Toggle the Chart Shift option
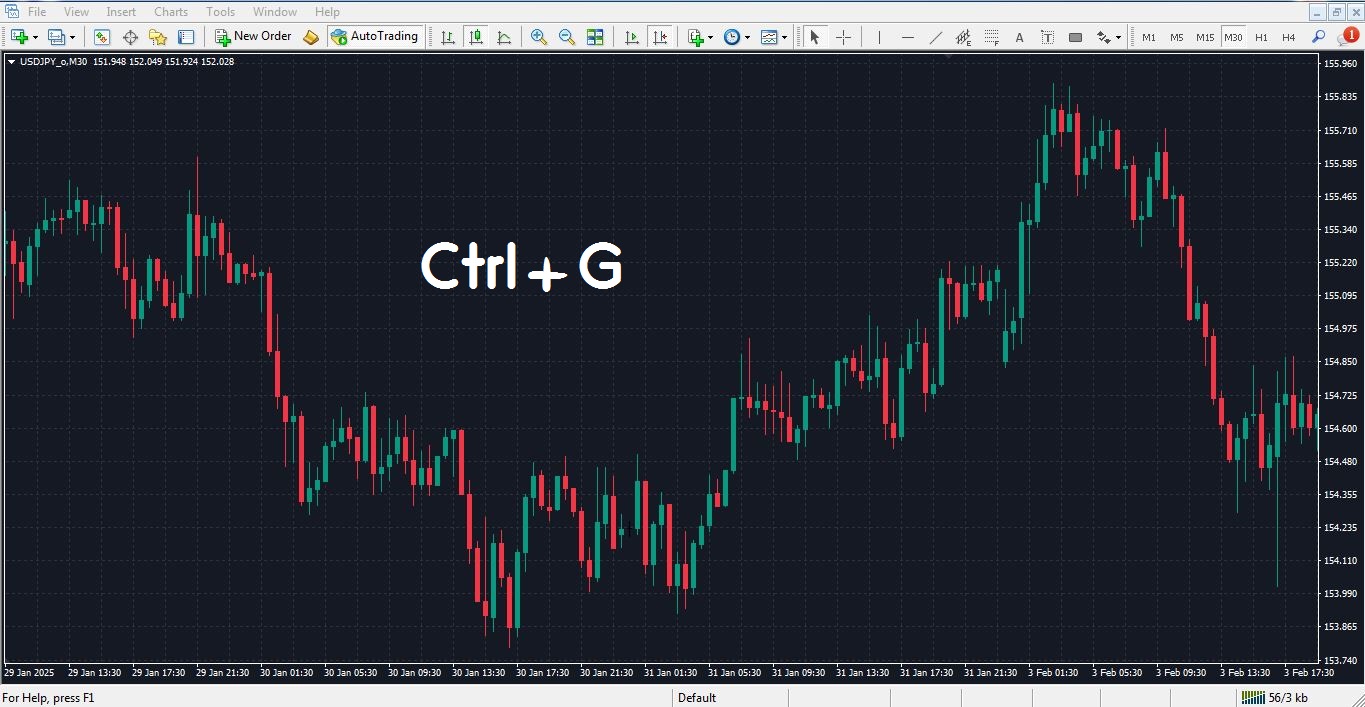 (x=660, y=37)
